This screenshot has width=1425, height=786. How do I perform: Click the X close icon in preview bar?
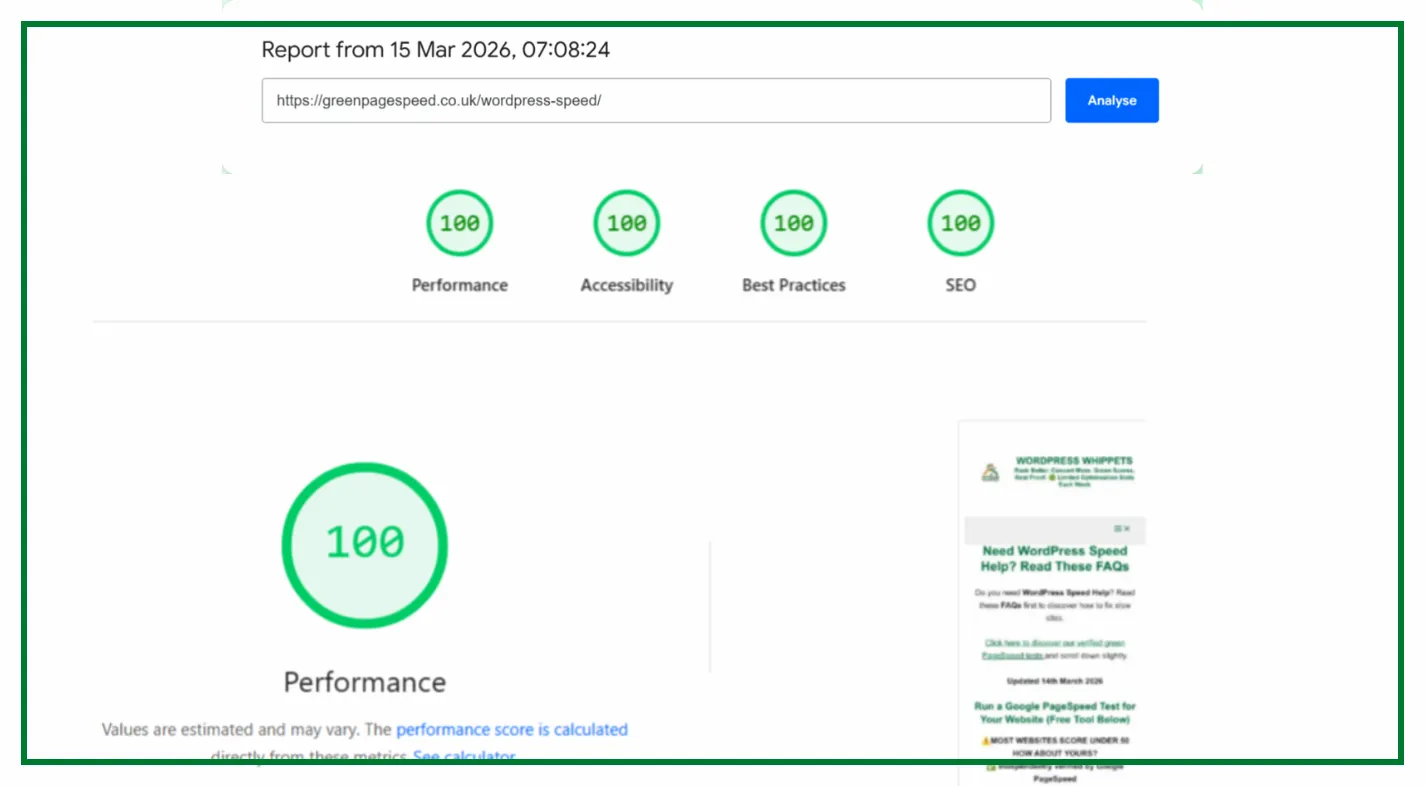1127,529
